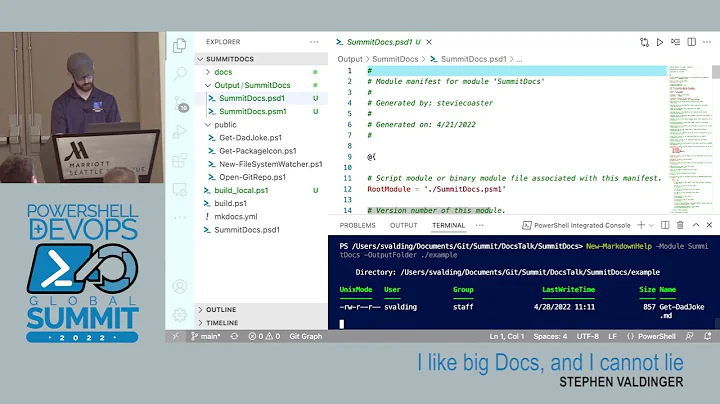The height and width of the screenshot is (404, 720).
Task: Open New-FileSystemWatcher.ps1 file
Action: pyautogui.click(x=261, y=164)
